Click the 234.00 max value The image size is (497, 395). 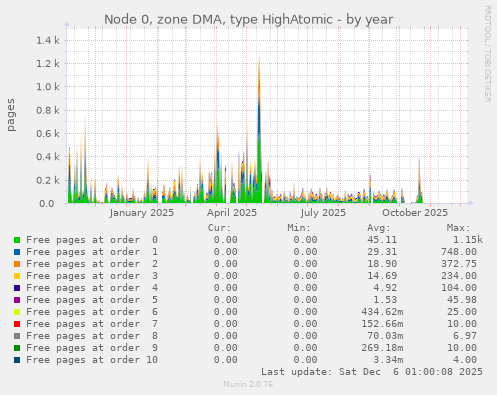click(459, 276)
